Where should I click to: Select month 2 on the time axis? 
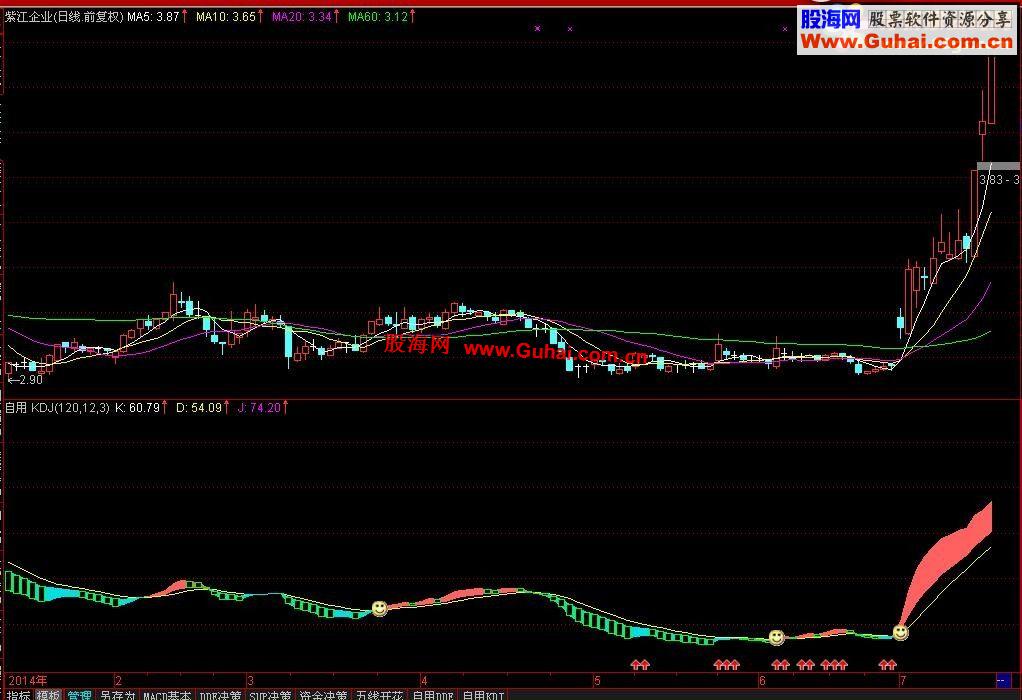[x=118, y=680]
